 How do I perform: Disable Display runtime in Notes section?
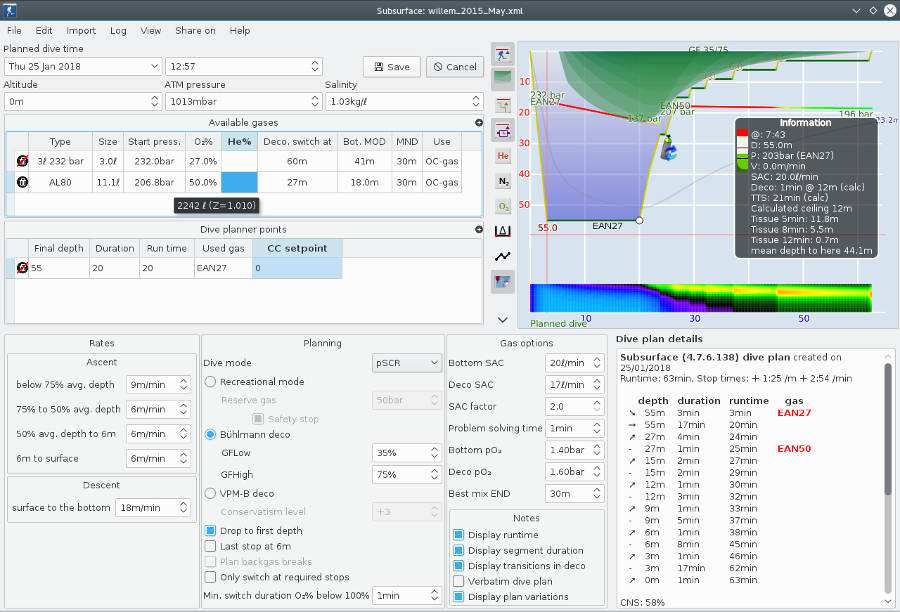pos(457,535)
